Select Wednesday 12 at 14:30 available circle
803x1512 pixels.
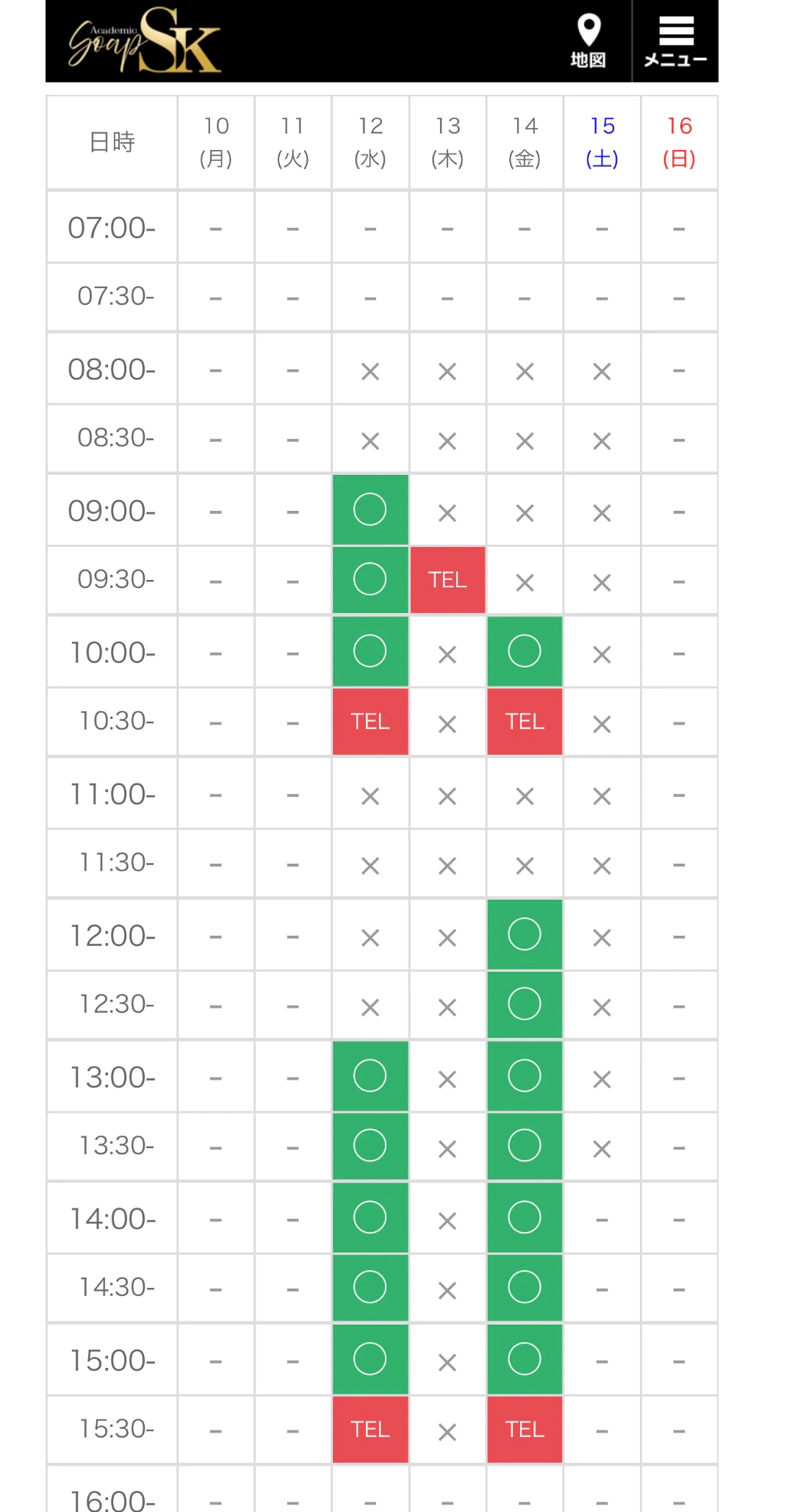(x=370, y=1287)
